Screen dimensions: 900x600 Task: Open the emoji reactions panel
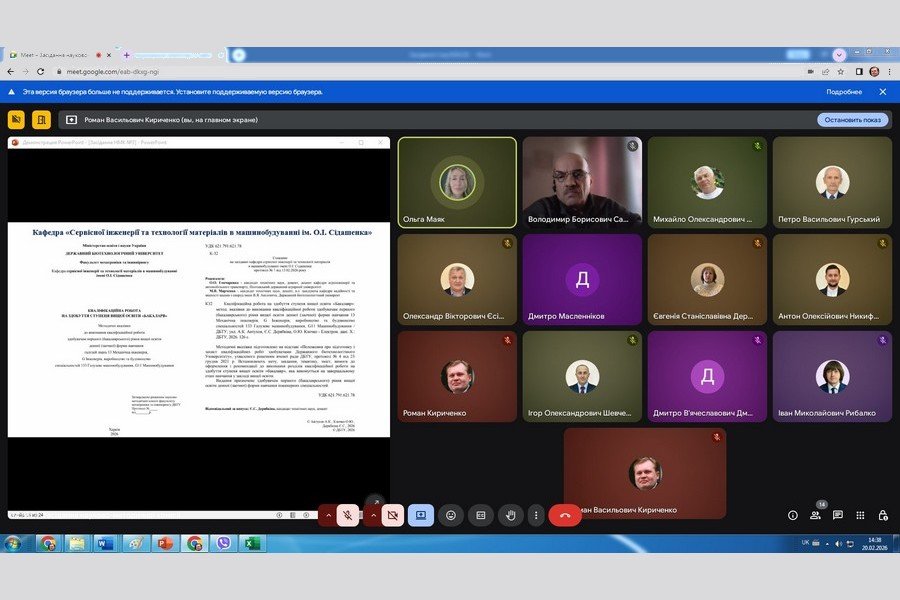451,515
